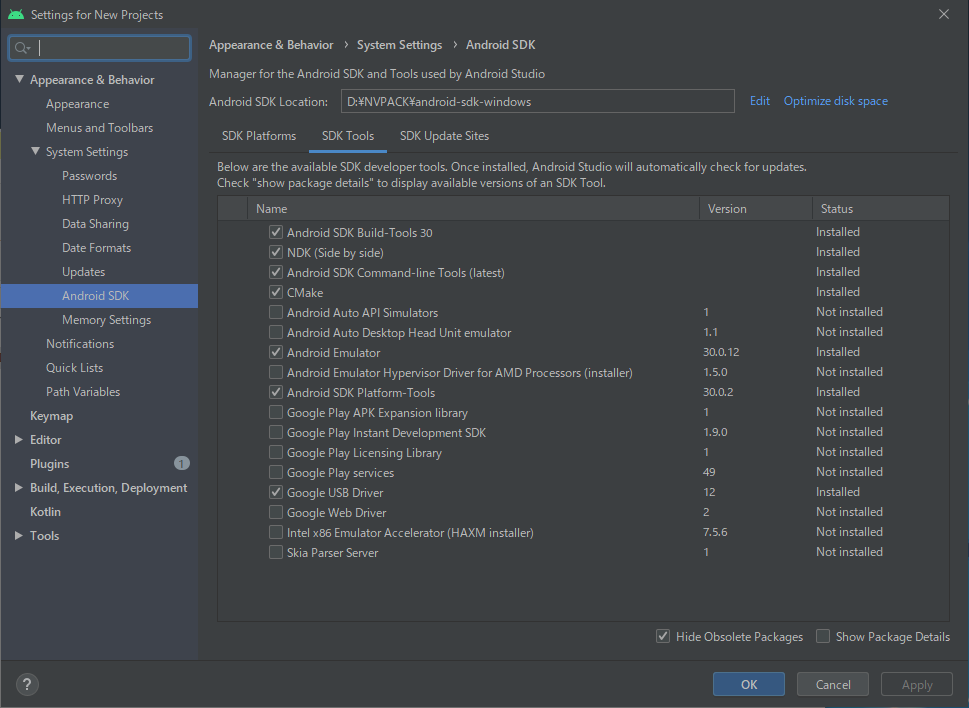969x708 pixels.
Task: Click the OK button
Action: click(748, 684)
